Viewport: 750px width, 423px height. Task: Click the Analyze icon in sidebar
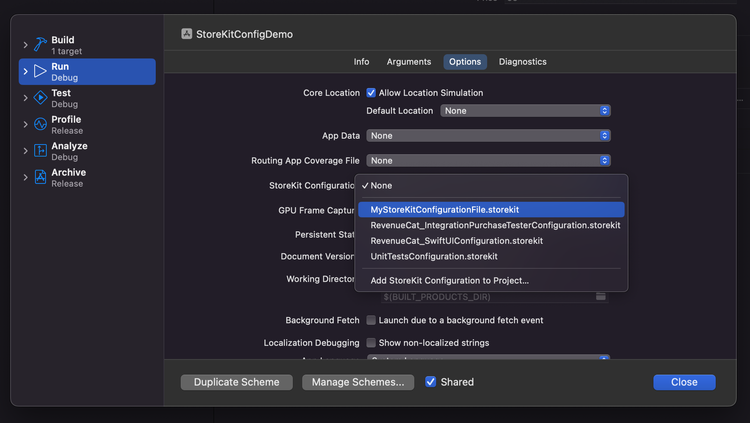[x=40, y=151]
